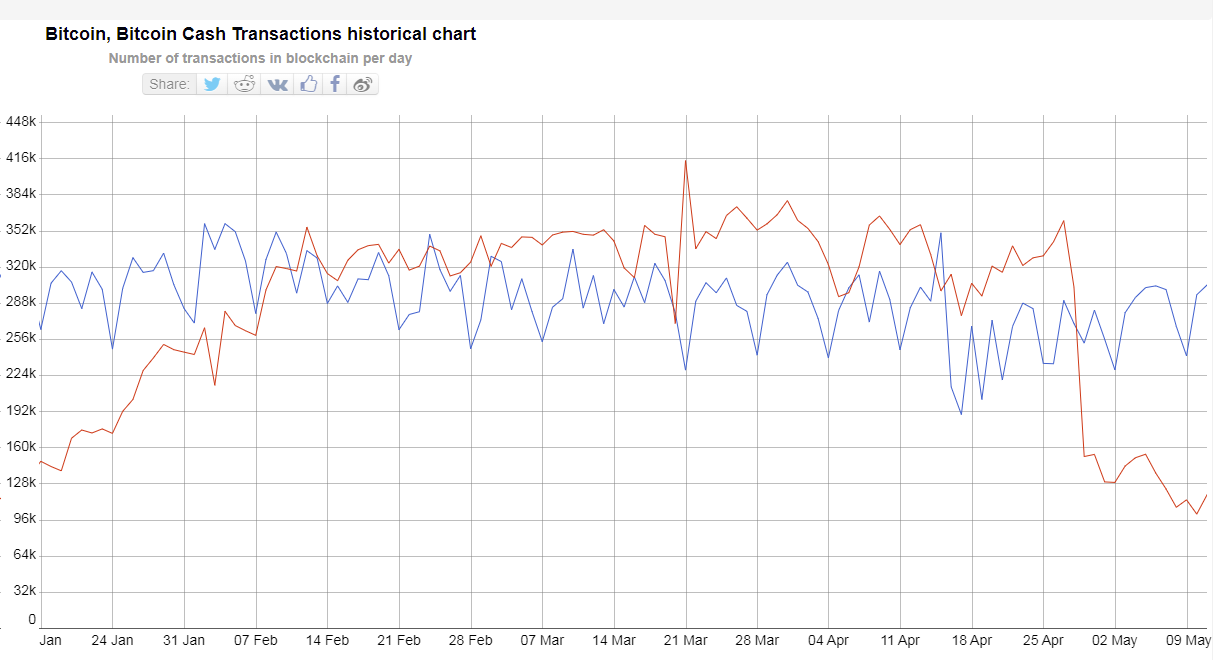Screen dimensions: 1213x660
Task: Click the '28 Mar' date label
Action: tap(757, 640)
